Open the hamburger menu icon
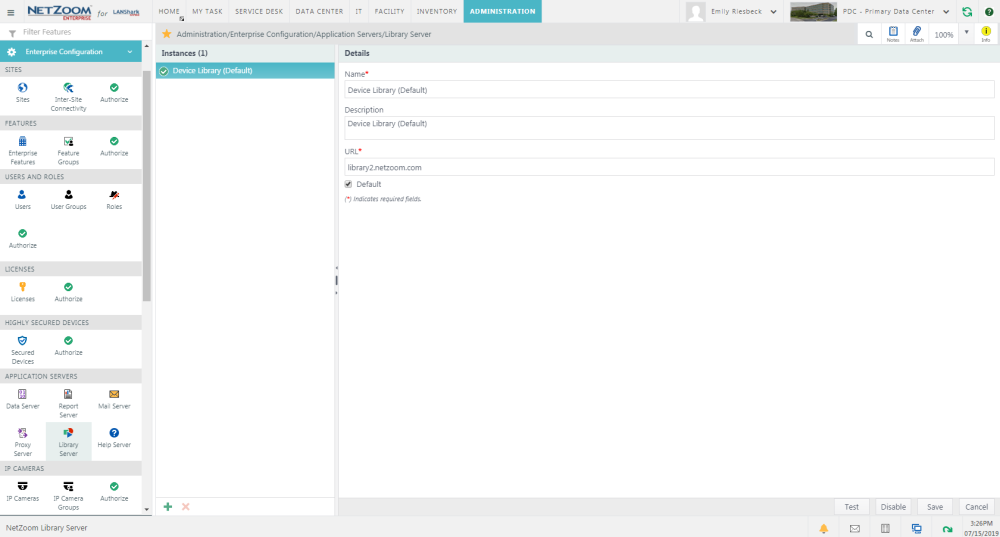1000x537 pixels. tap(10, 12)
